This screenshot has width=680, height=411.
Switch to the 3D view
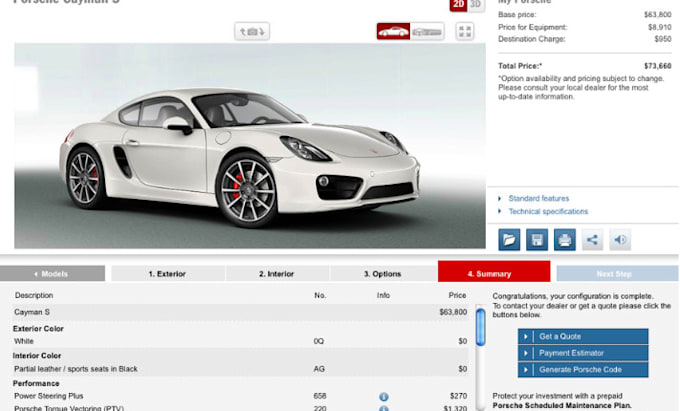476,5
